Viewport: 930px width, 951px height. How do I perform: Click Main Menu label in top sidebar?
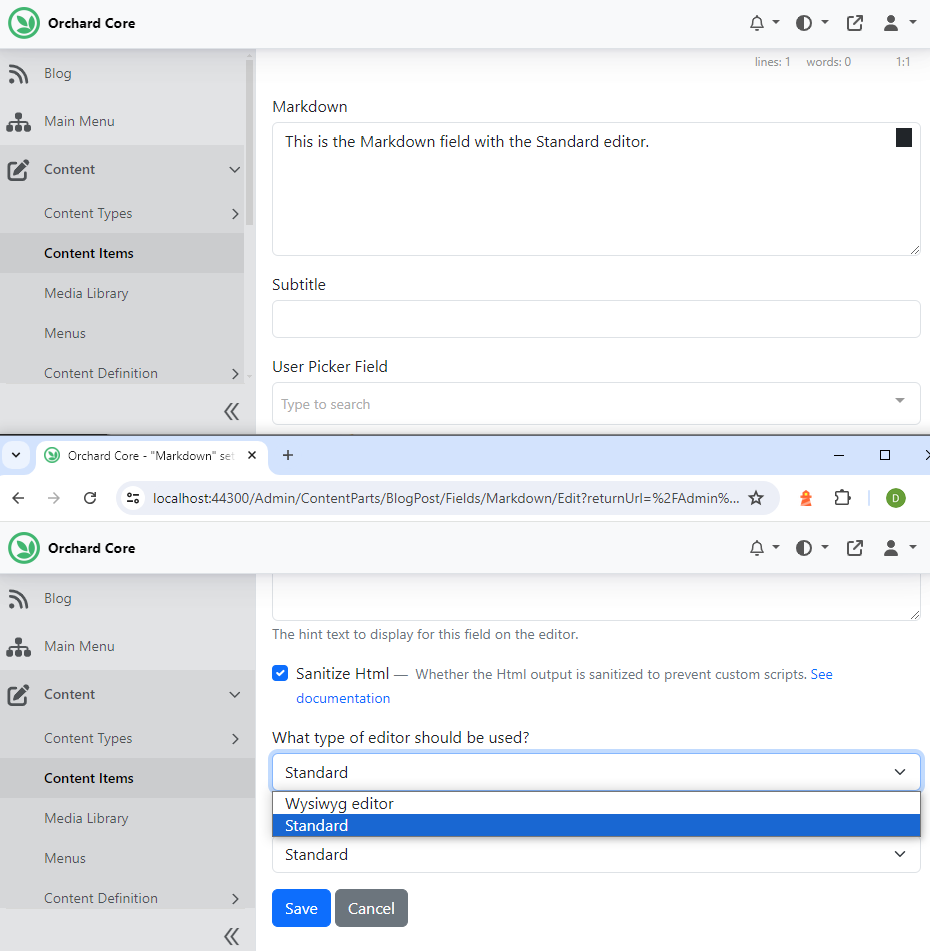79,121
